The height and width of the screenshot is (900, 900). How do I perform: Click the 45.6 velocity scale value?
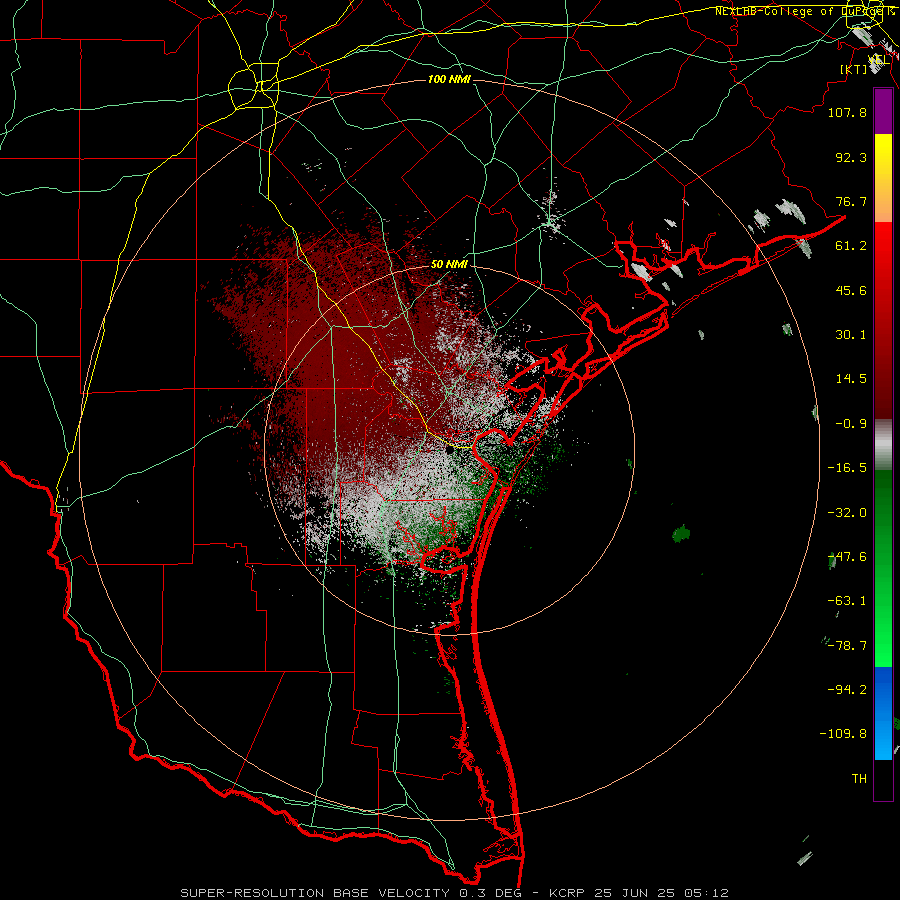coord(851,290)
